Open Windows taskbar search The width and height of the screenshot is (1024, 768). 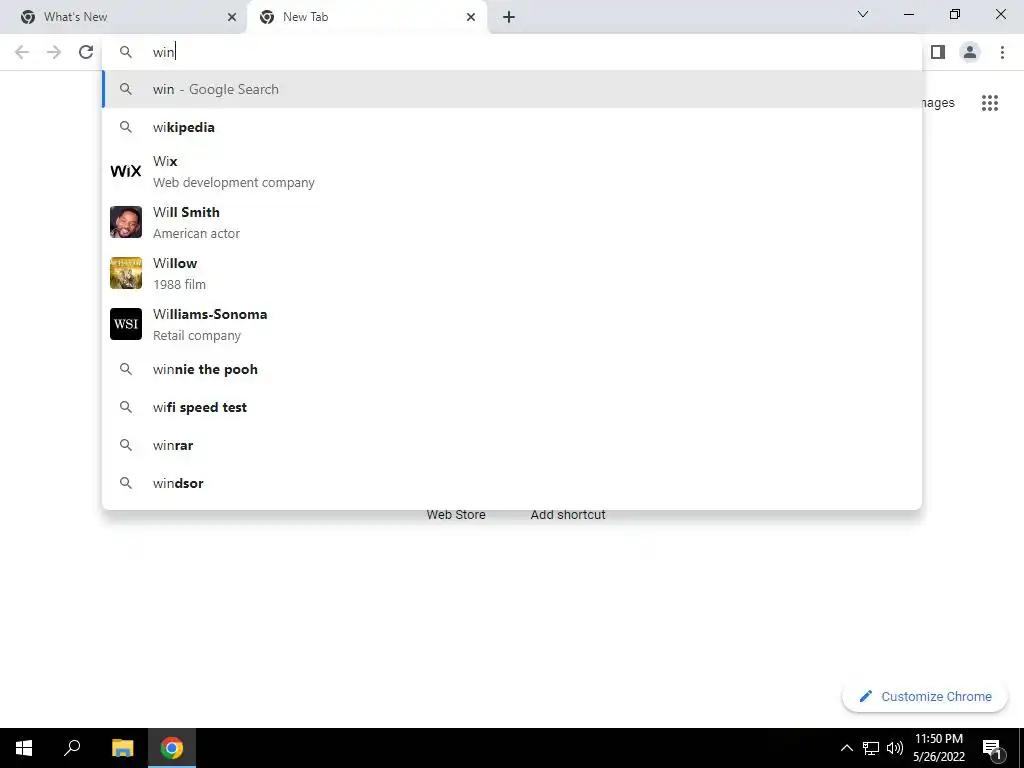coord(72,748)
